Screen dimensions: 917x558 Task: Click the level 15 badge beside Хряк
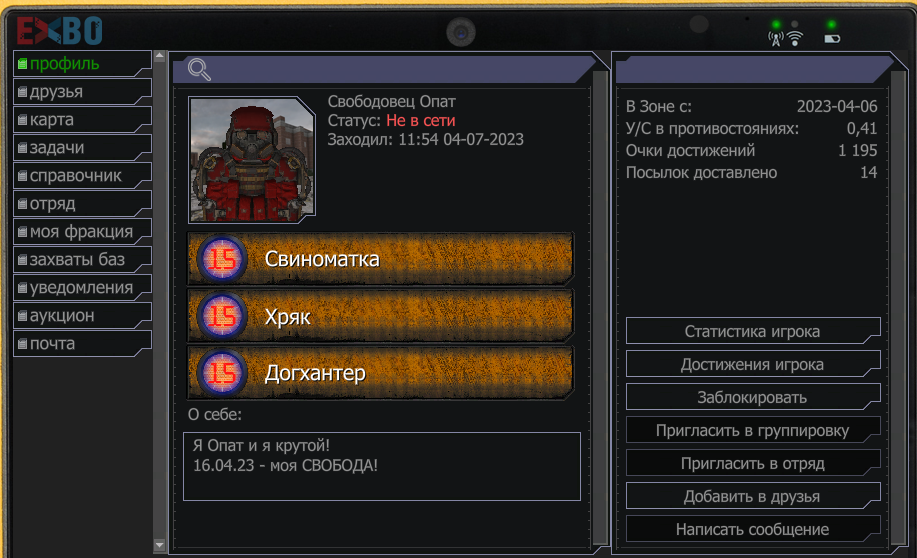(222, 316)
